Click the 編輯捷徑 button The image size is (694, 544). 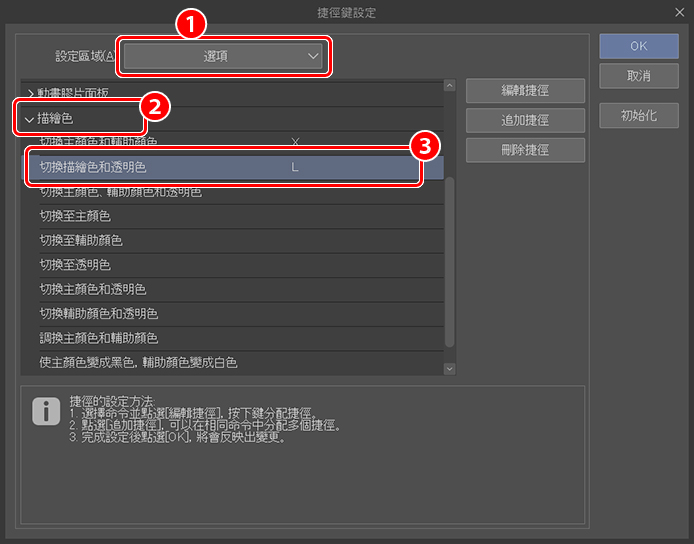point(525,90)
